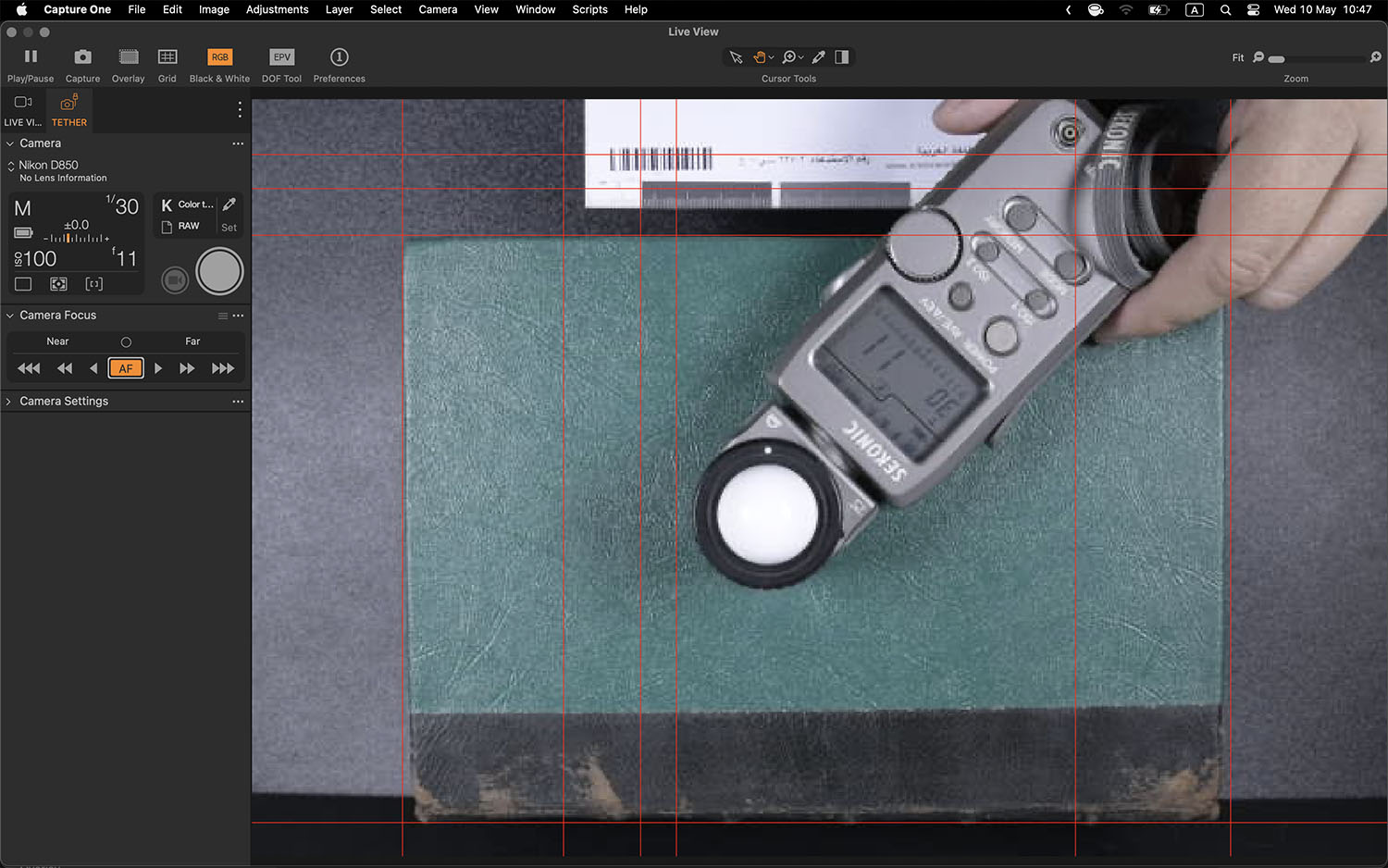Toggle the split exposure evaluation cursor tool
Screen dimensions: 1388x868
(842, 57)
